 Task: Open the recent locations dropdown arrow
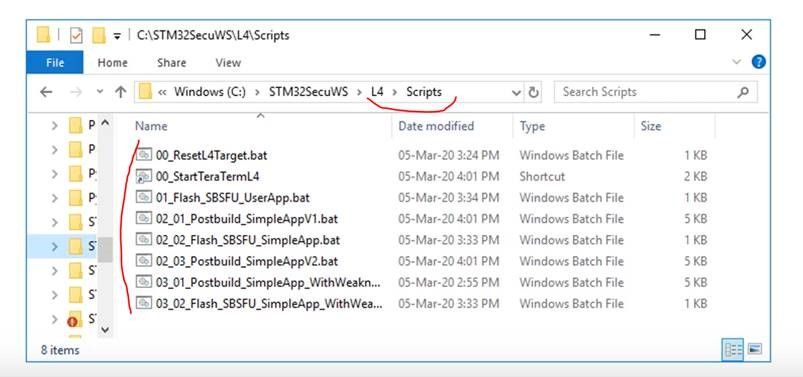[x=100, y=92]
